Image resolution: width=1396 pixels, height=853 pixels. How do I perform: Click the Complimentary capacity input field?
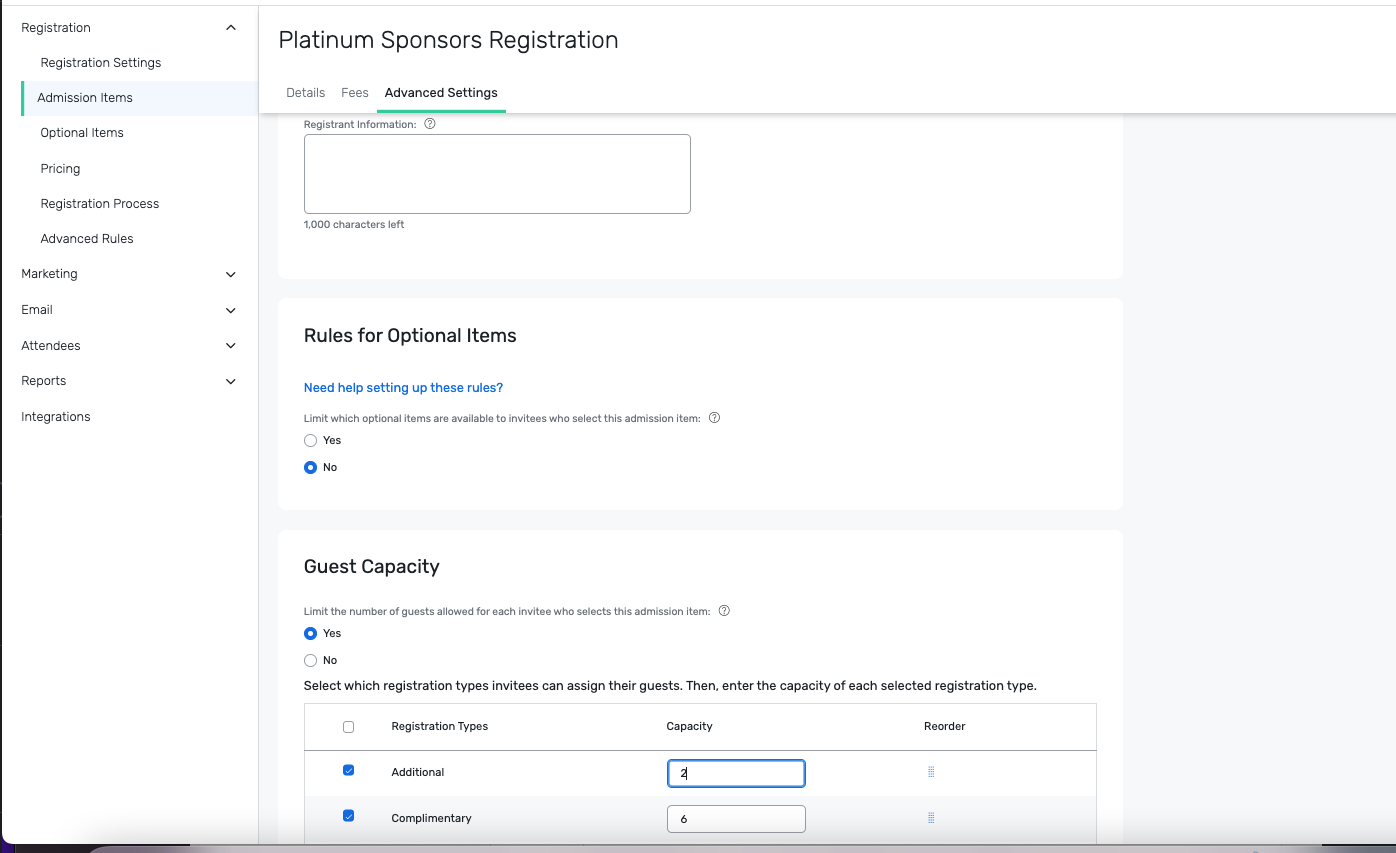[x=736, y=819]
